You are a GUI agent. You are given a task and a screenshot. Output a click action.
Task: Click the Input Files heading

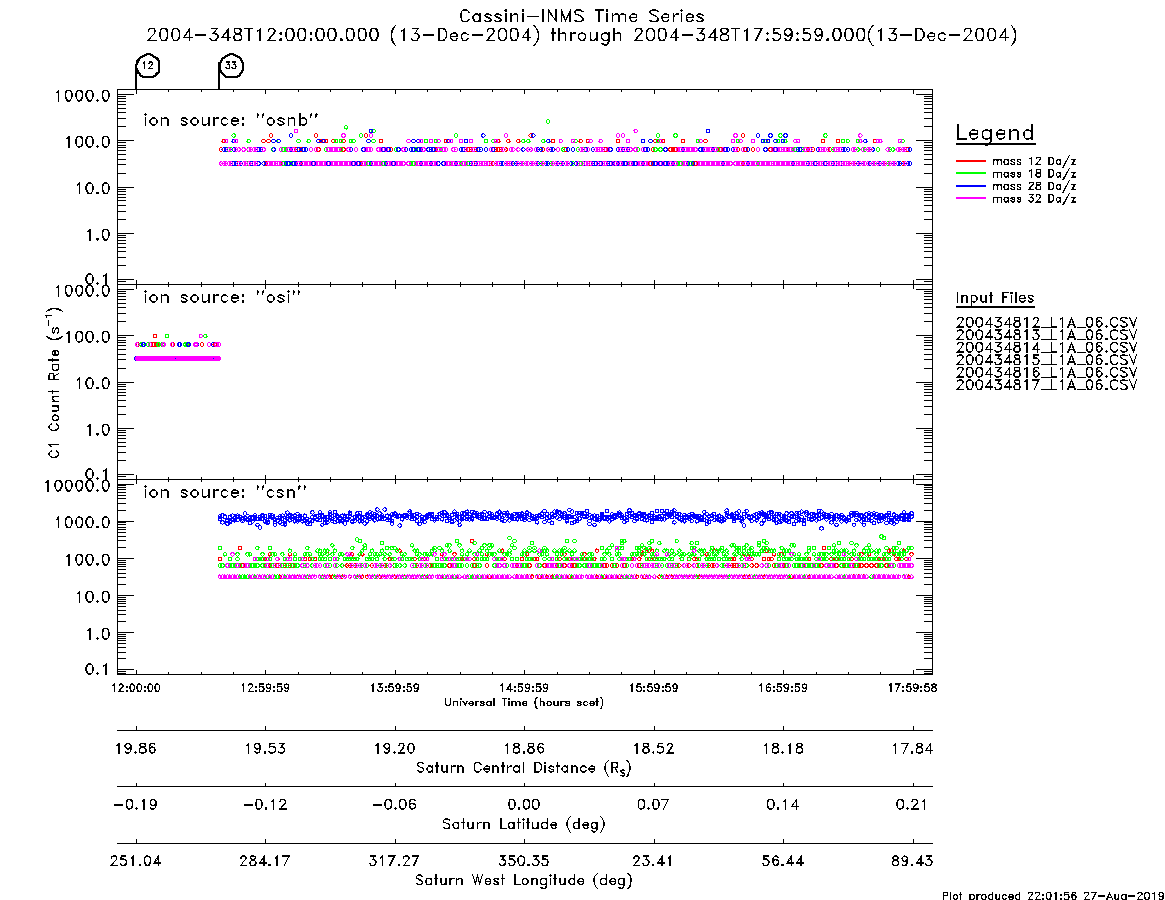pos(995,298)
